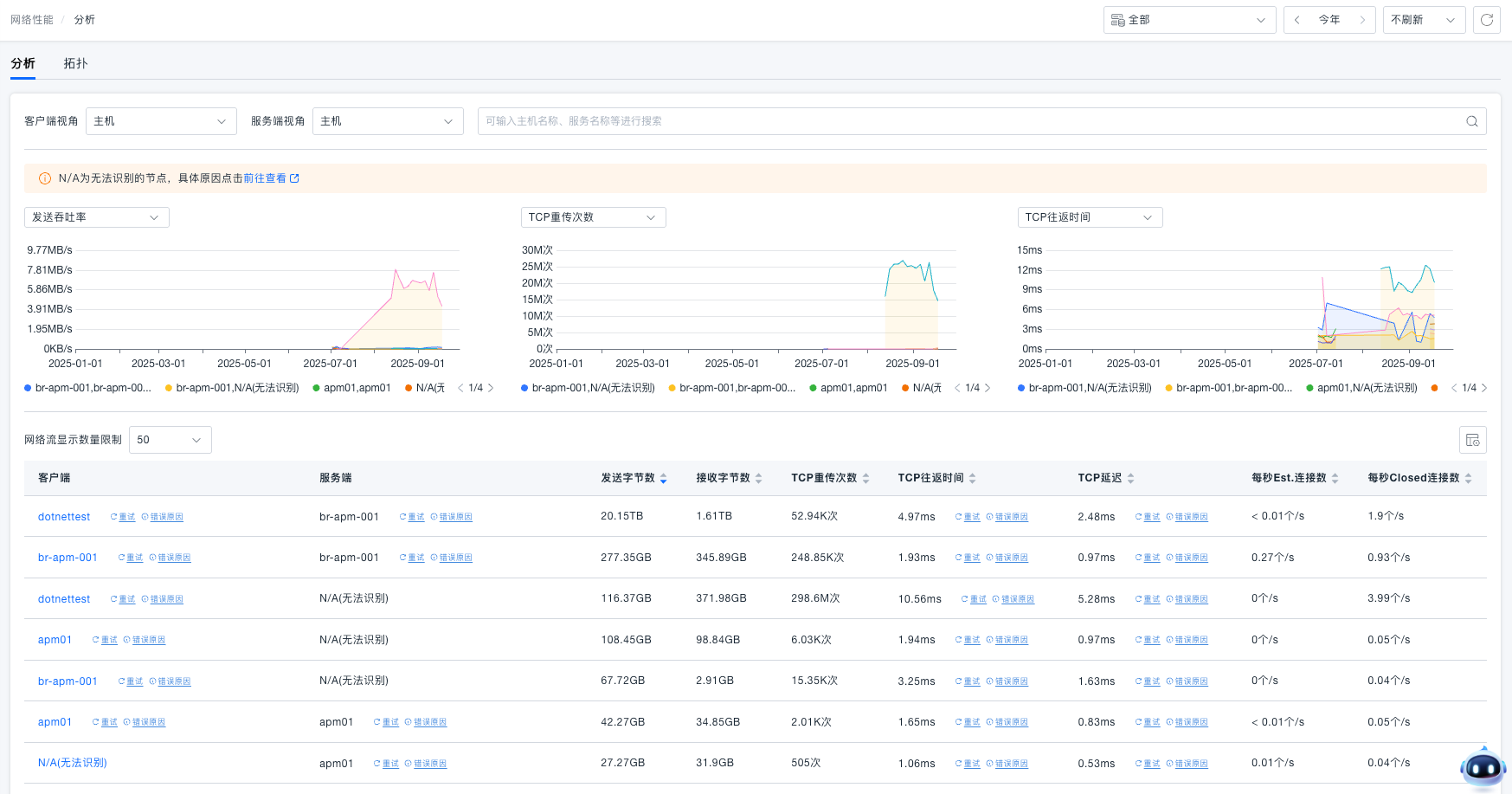Open the dotnettest client link in first row
Screen dimensions: 1512x794
[x=64, y=517]
